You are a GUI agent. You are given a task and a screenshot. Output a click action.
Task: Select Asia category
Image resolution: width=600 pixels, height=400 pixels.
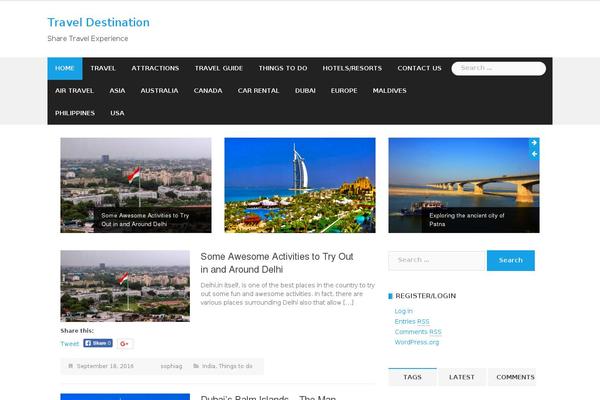point(117,91)
